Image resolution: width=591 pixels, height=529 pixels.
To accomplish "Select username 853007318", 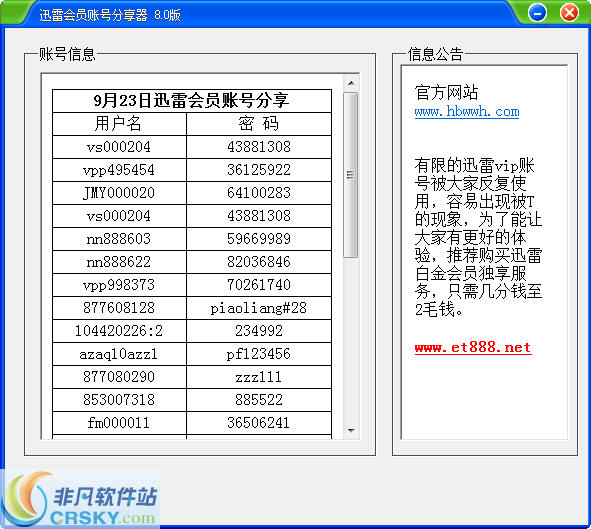I will pos(118,400).
